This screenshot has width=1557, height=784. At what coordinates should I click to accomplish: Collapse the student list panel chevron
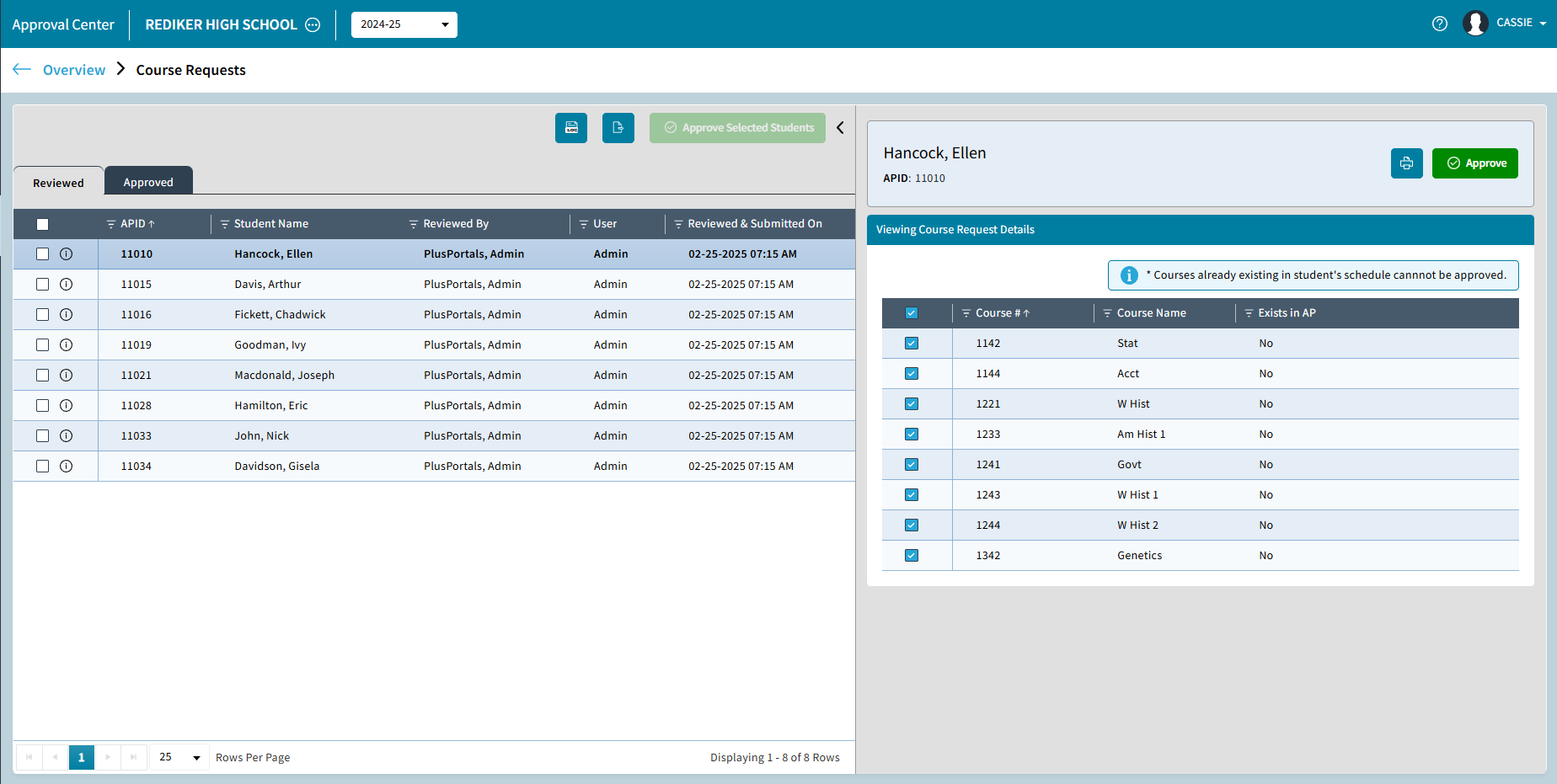[840, 127]
